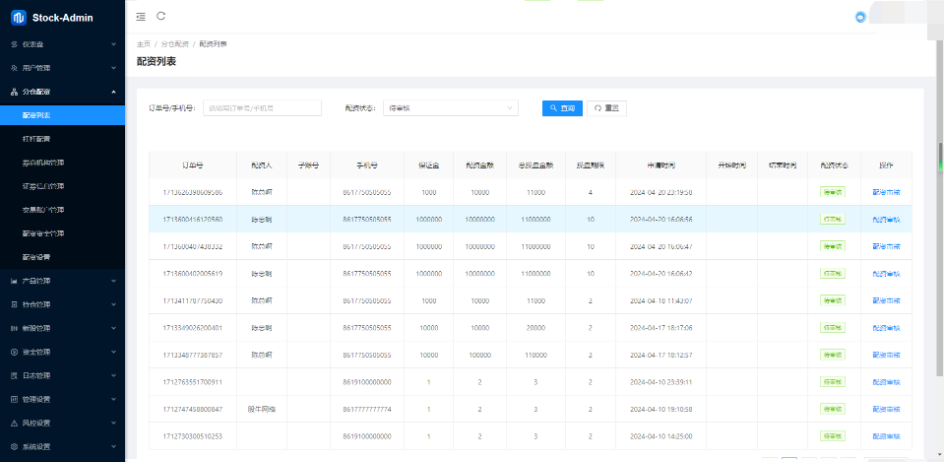Screen dimensions: 944x462
Task: Open the 管理设置 sidebar menu
Action: 63,399
